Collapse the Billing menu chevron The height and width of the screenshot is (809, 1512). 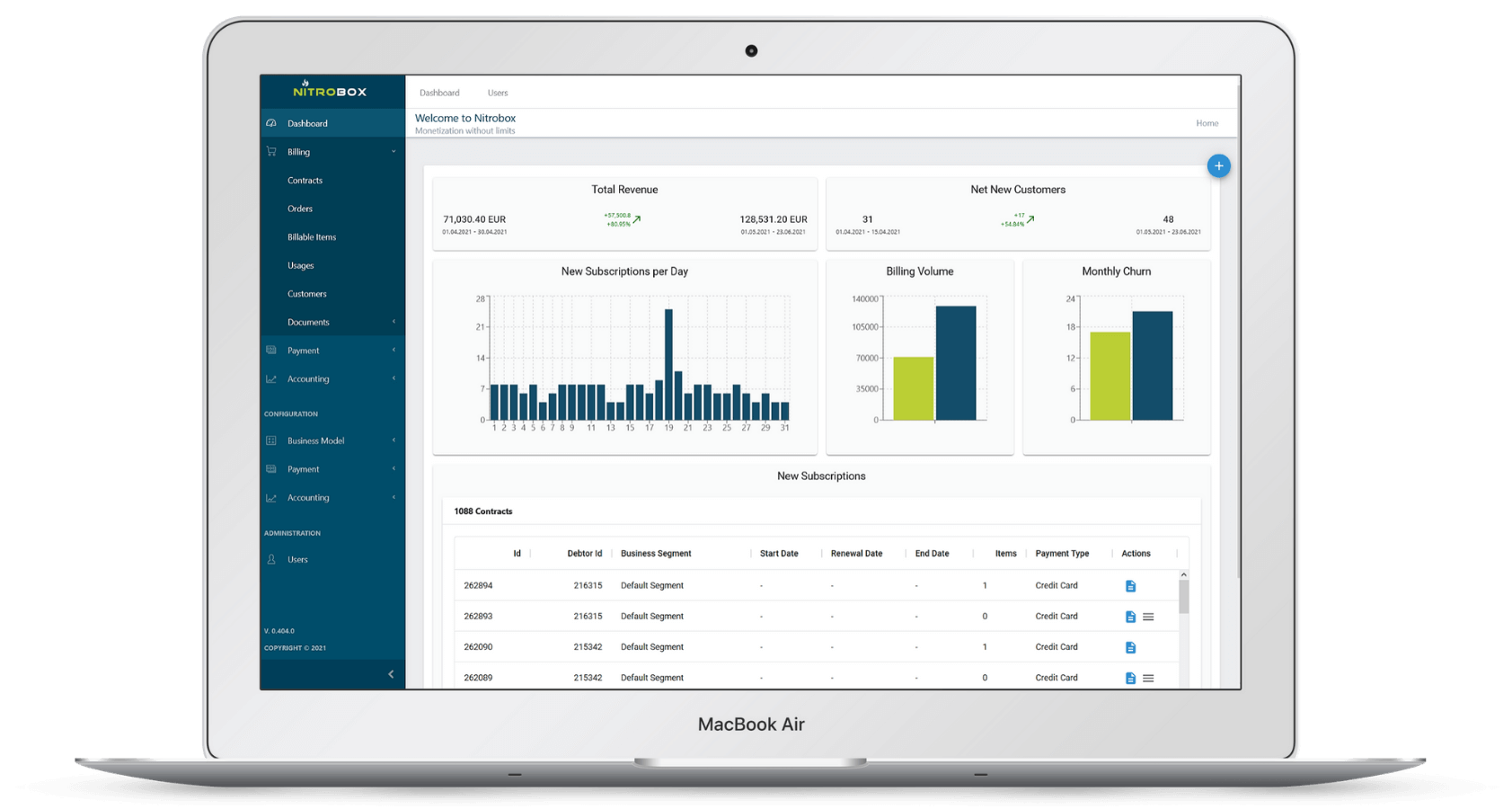[x=393, y=152]
